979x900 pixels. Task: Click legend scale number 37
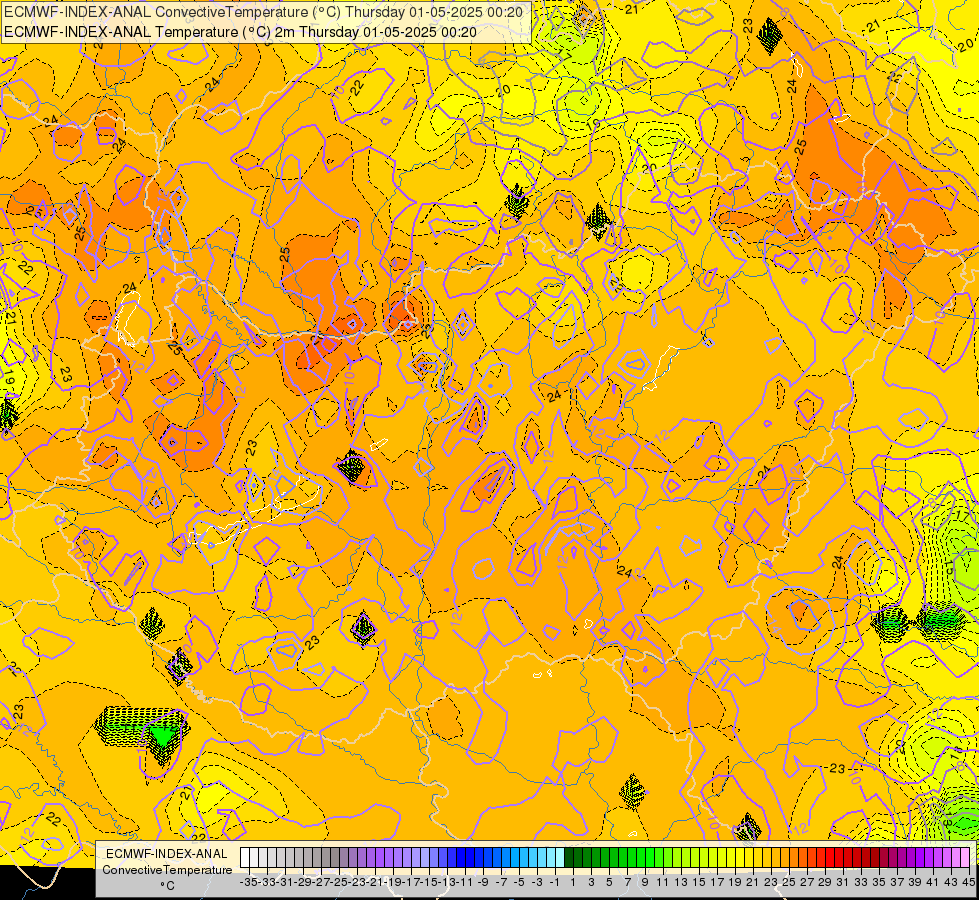click(x=897, y=882)
